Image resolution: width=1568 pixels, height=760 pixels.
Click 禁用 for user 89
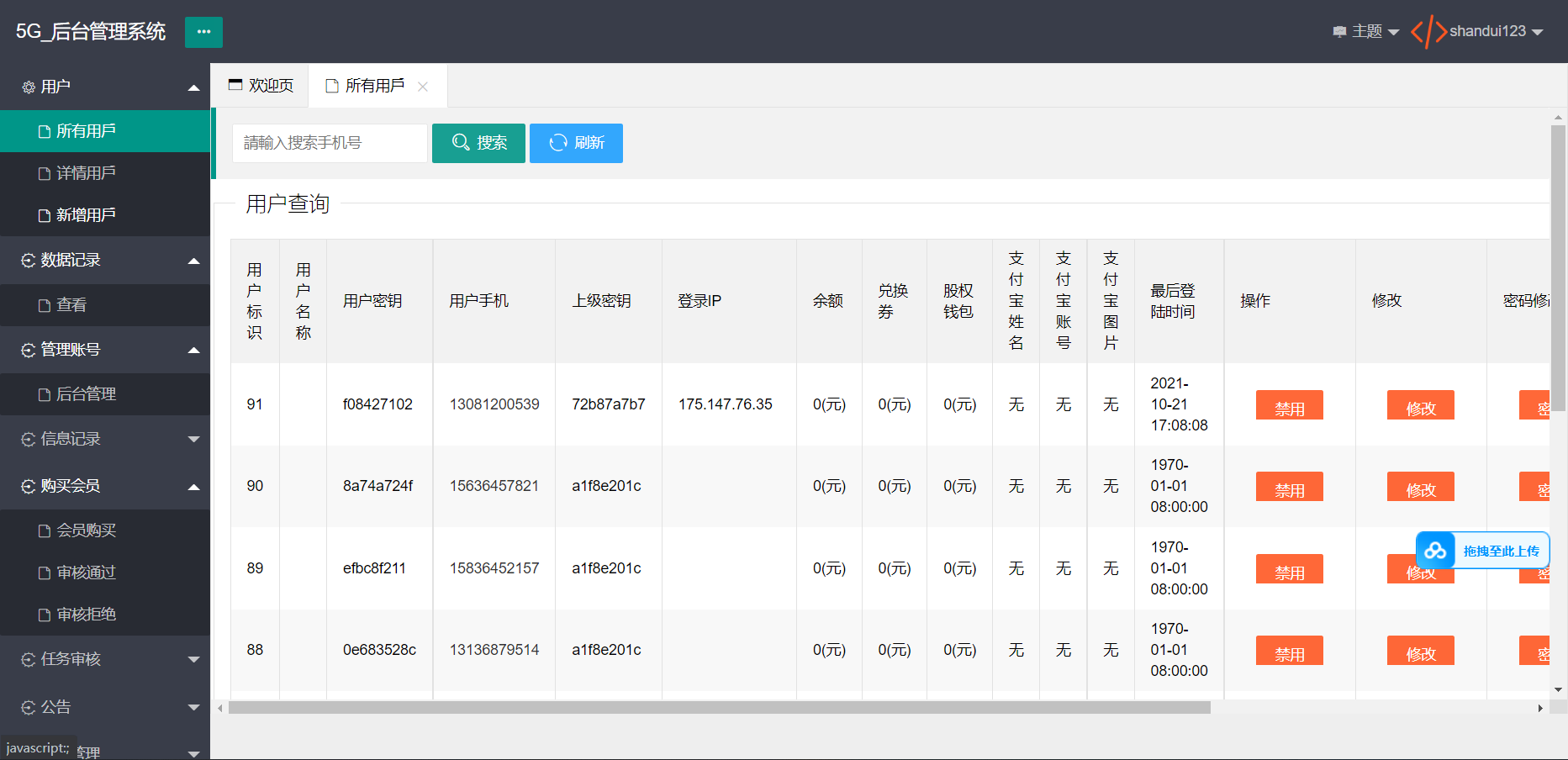[1289, 569]
